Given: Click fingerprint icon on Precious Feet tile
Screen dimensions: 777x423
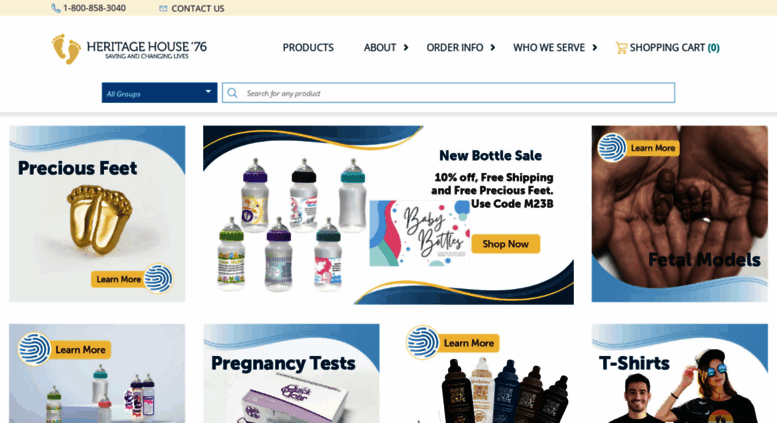Looking at the screenshot, I should pos(159,278).
